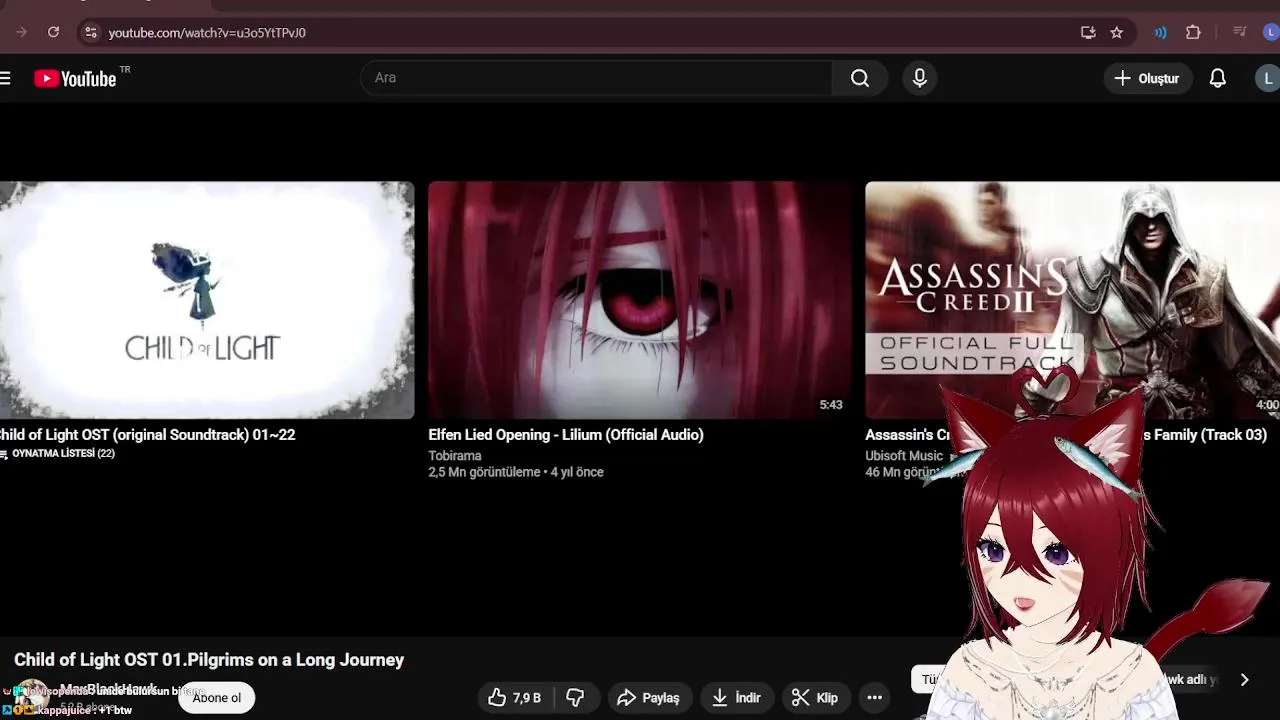This screenshot has height=720, width=1280.
Task: Visit the Ubisoft Music channel
Action: click(x=904, y=456)
